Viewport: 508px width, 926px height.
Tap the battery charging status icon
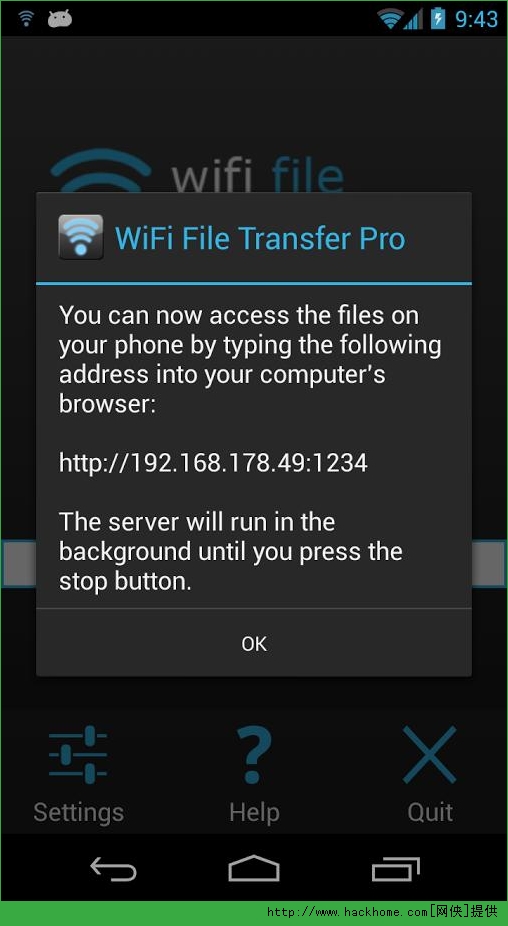[438, 18]
